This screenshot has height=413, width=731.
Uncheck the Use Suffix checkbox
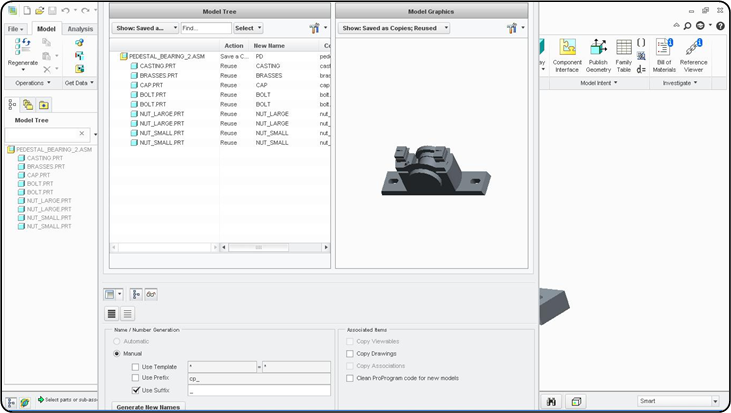pyautogui.click(x=136, y=390)
